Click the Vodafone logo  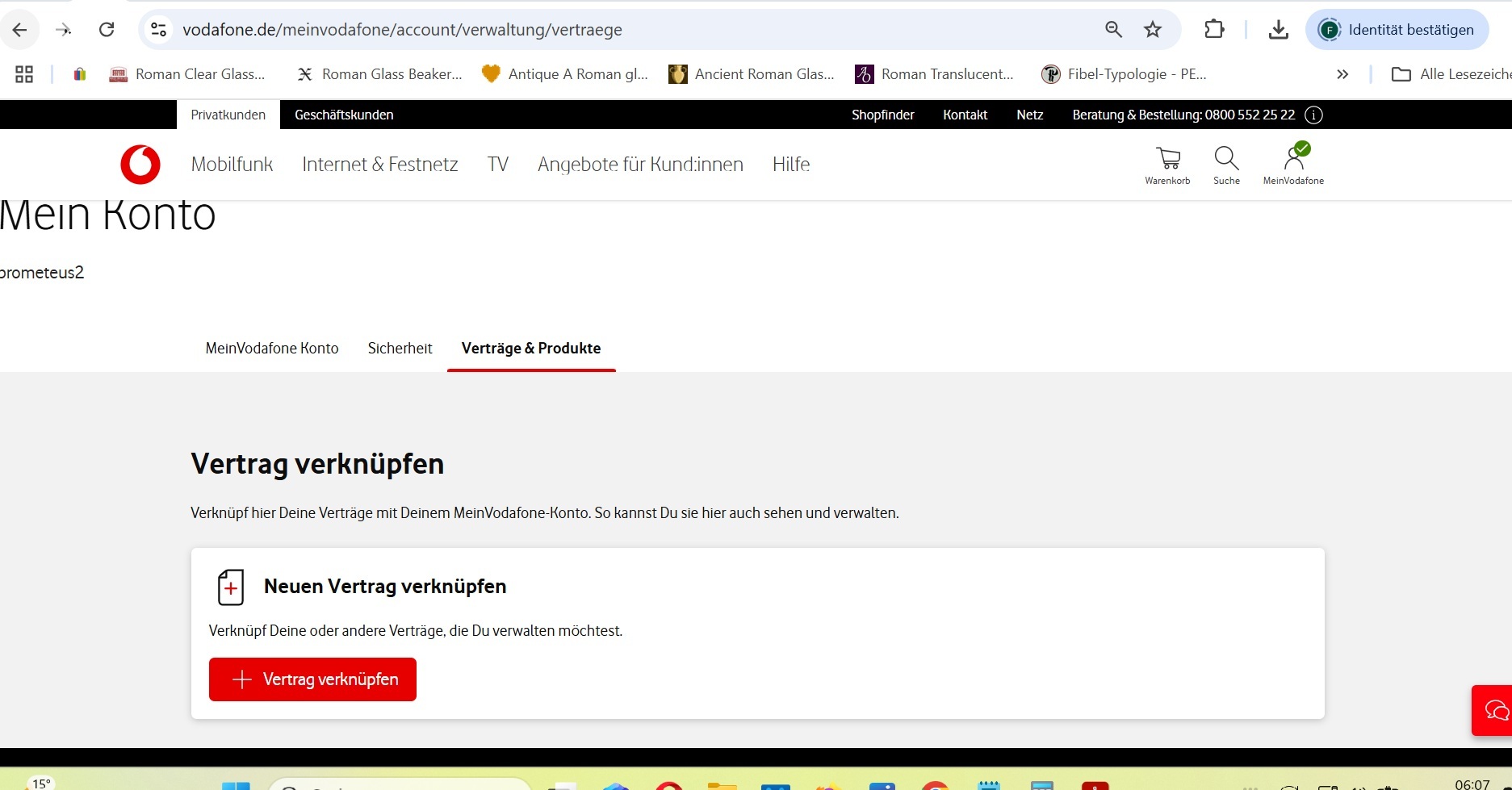[140, 165]
